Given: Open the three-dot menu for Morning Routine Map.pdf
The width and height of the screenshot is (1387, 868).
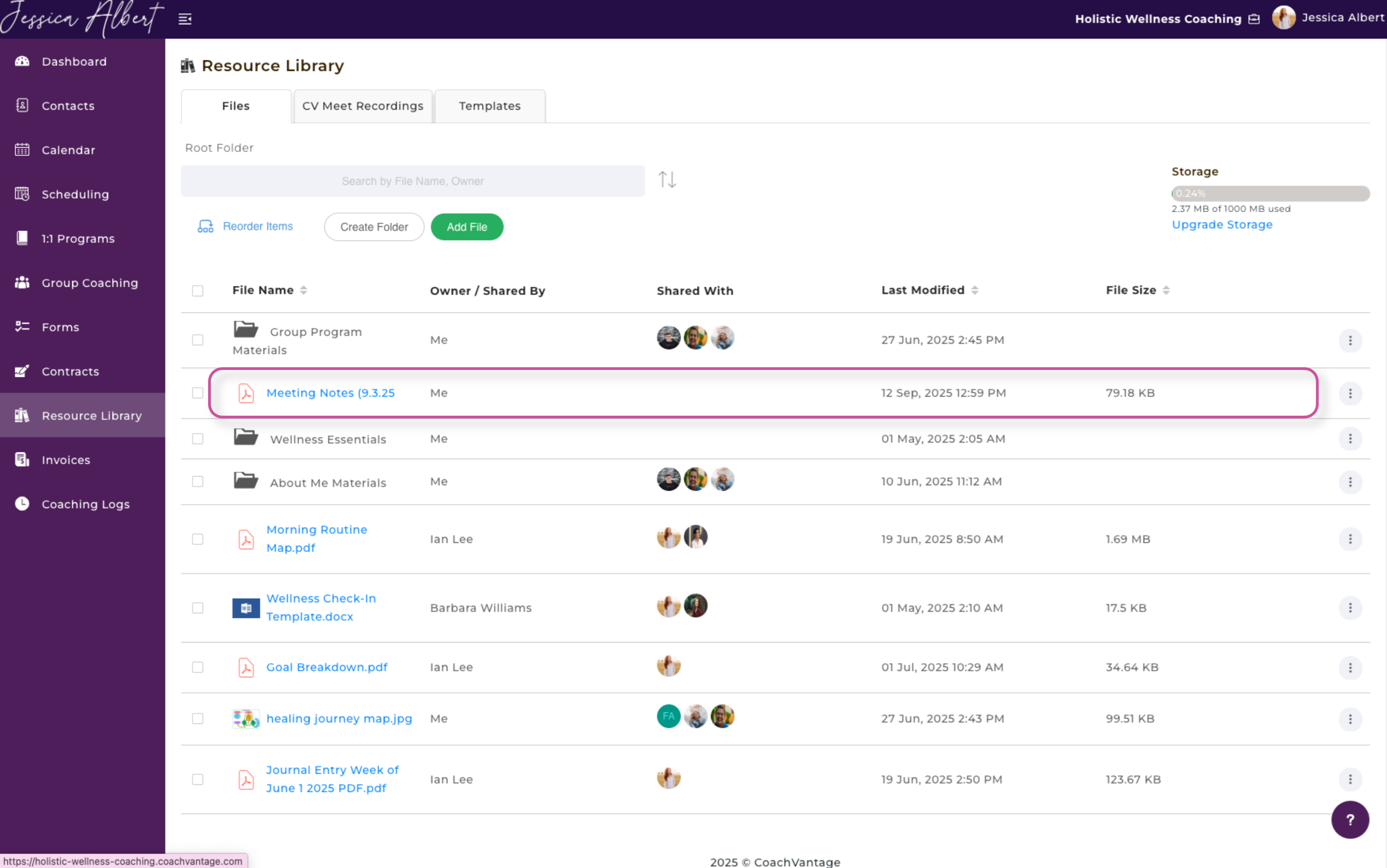Looking at the screenshot, I should (x=1350, y=539).
